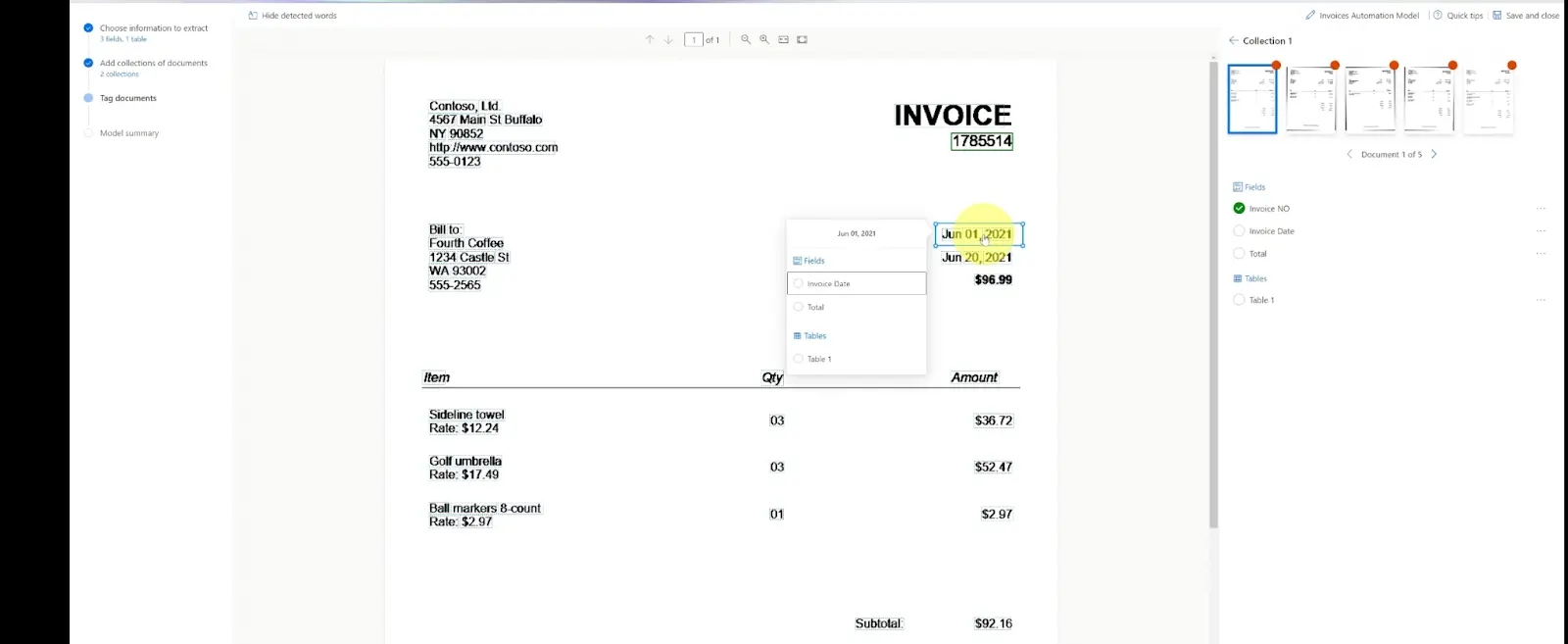Screen dimensions: 1568x644
Task: Click Save and close button
Action: (x=1526, y=16)
